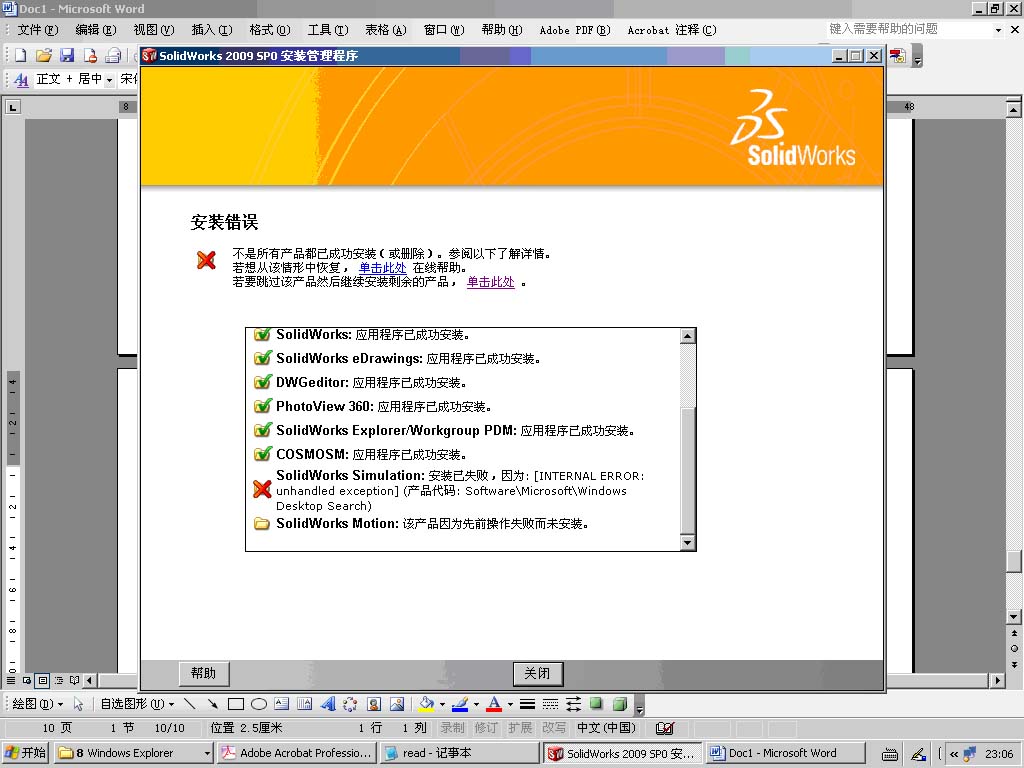The width and height of the screenshot is (1024, 768).
Task: Open the Shadow Style options
Action: click(596, 704)
